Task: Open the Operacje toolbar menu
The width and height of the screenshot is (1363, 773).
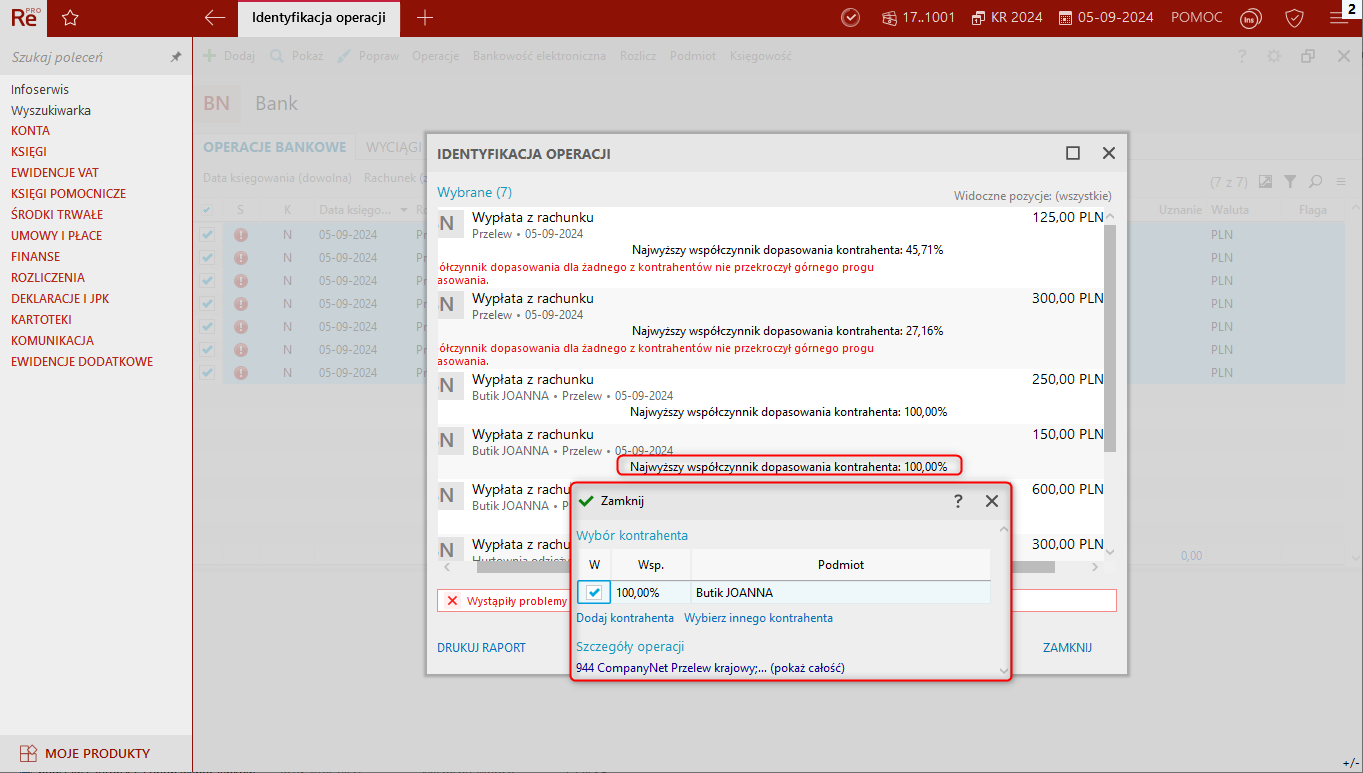Action: pyautogui.click(x=435, y=56)
